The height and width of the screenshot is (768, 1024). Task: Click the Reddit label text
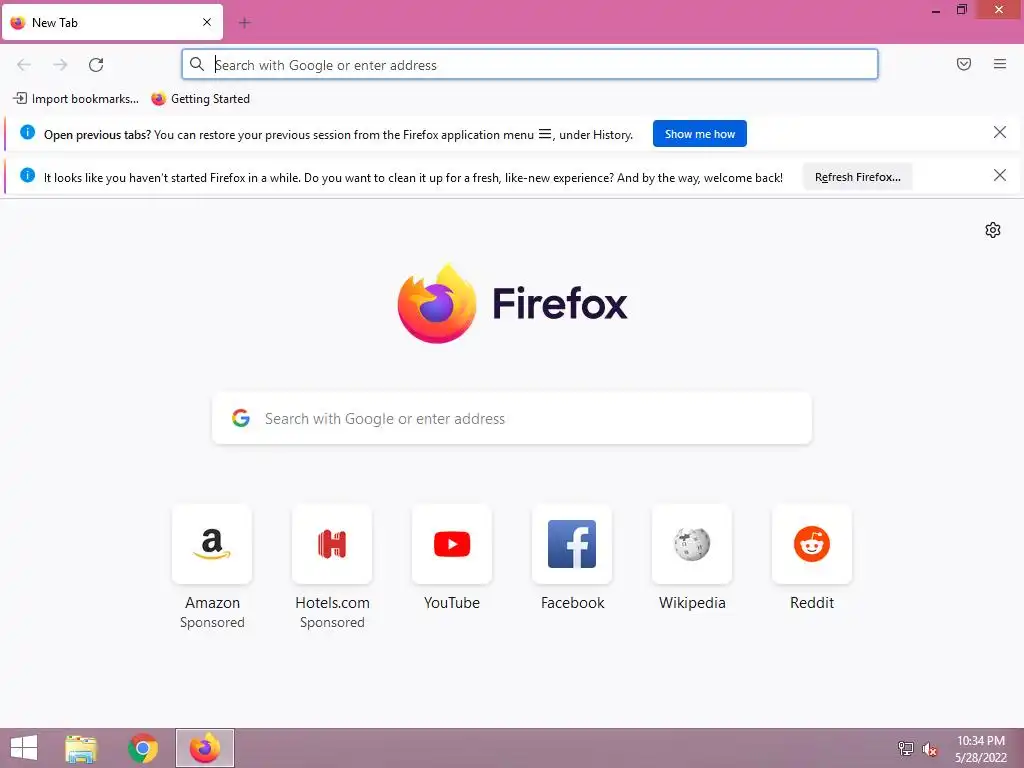[812, 603]
